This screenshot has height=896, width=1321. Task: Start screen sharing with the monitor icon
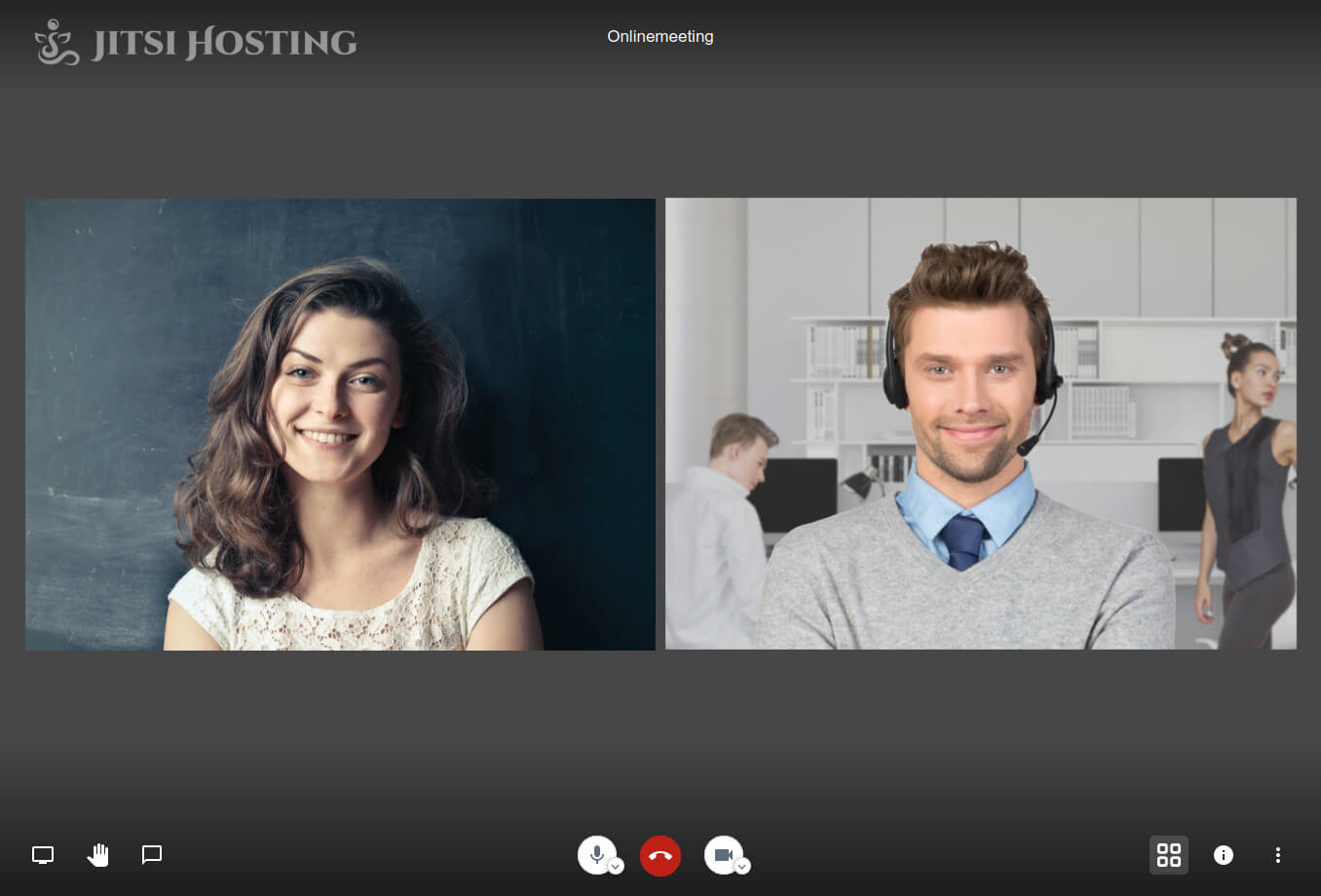(43, 855)
